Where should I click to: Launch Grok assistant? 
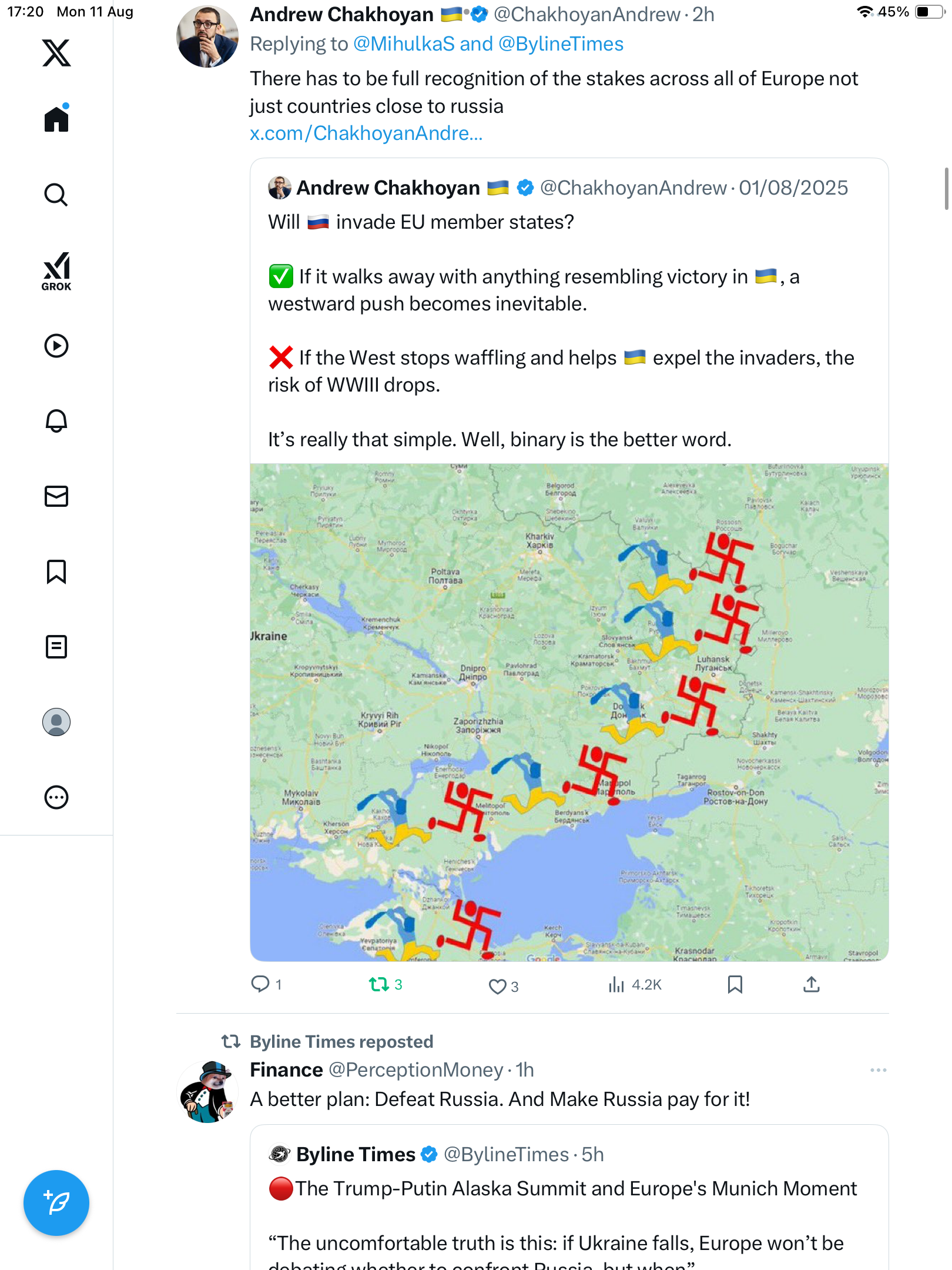click(x=56, y=271)
